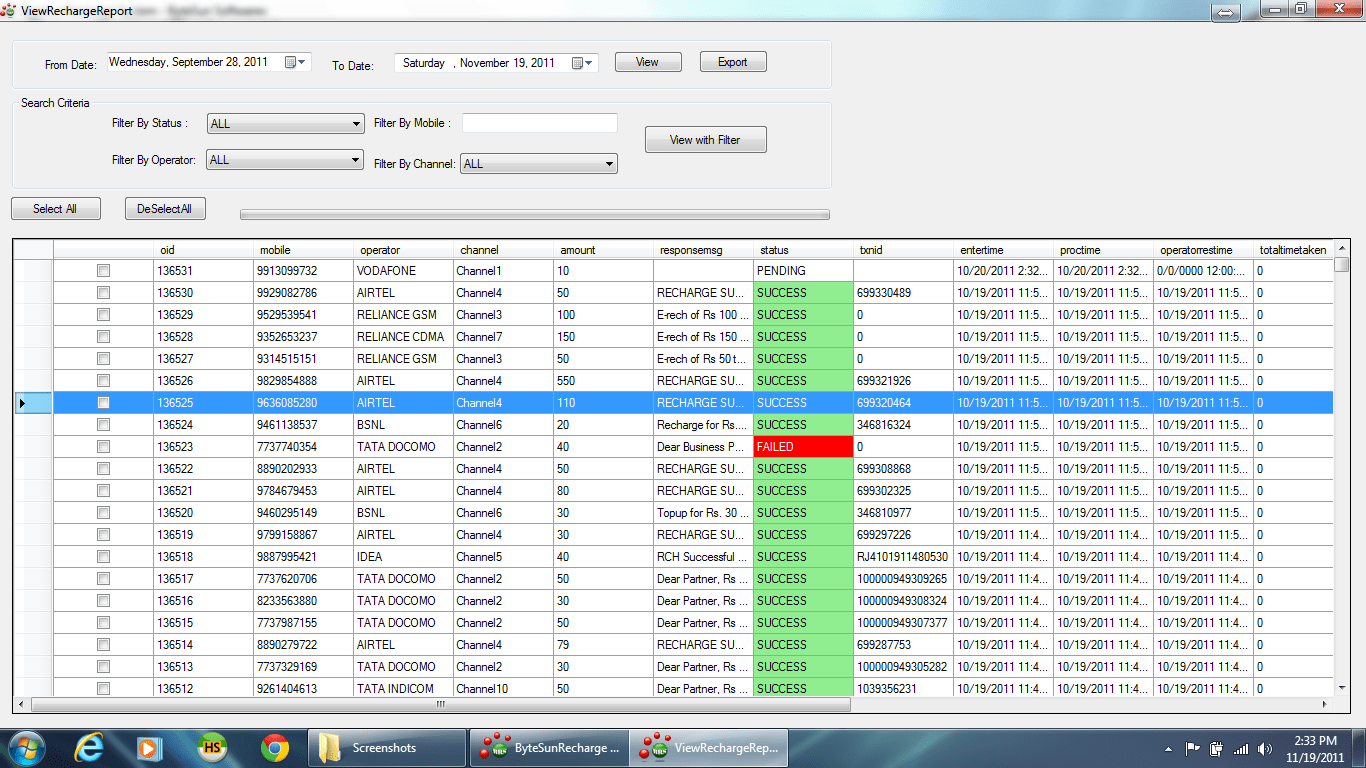Click Channel10 cell
Screen dimensions: 1366x768
(x=504, y=688)
